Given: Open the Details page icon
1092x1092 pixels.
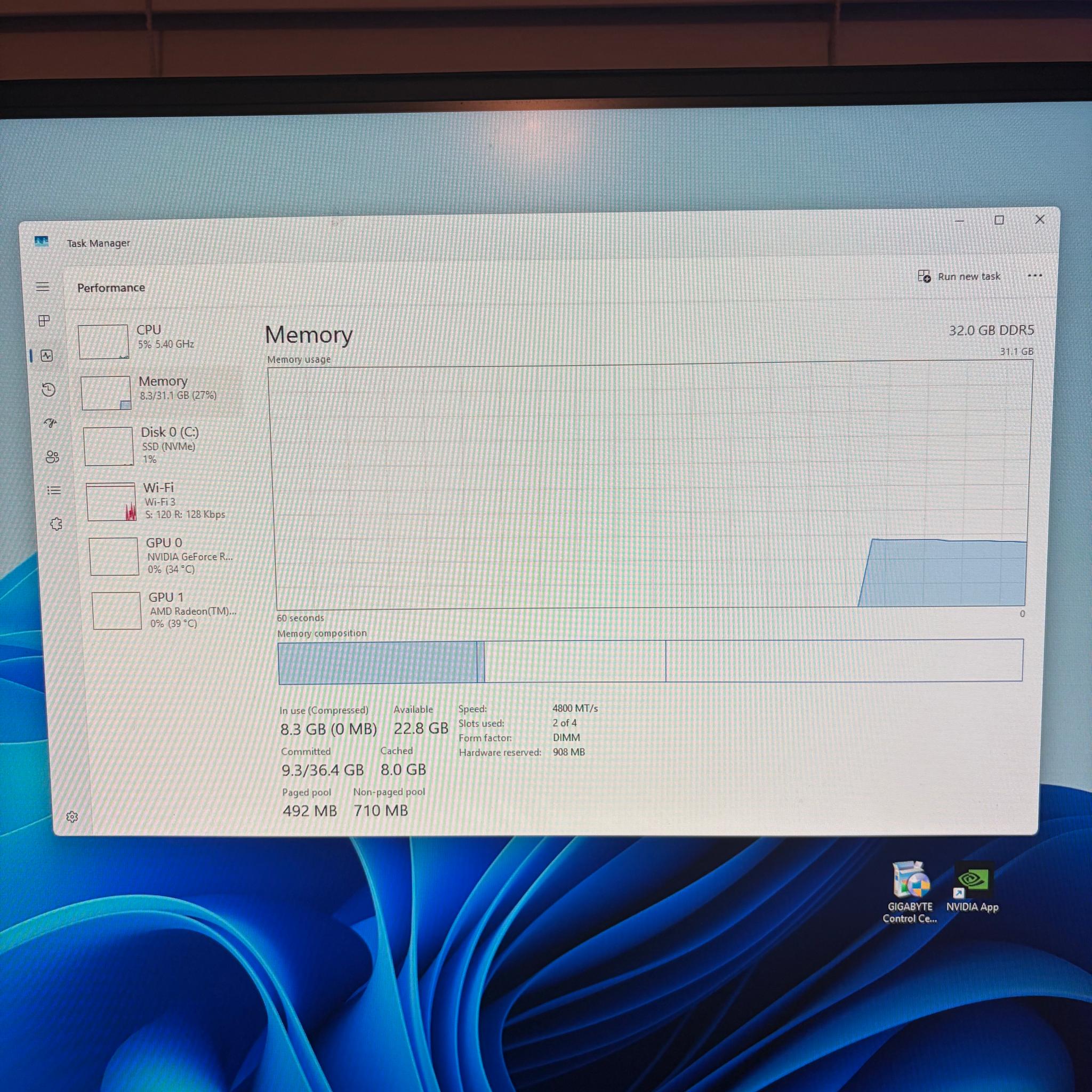Looking at the screenshot, I should tap(54, 490).
